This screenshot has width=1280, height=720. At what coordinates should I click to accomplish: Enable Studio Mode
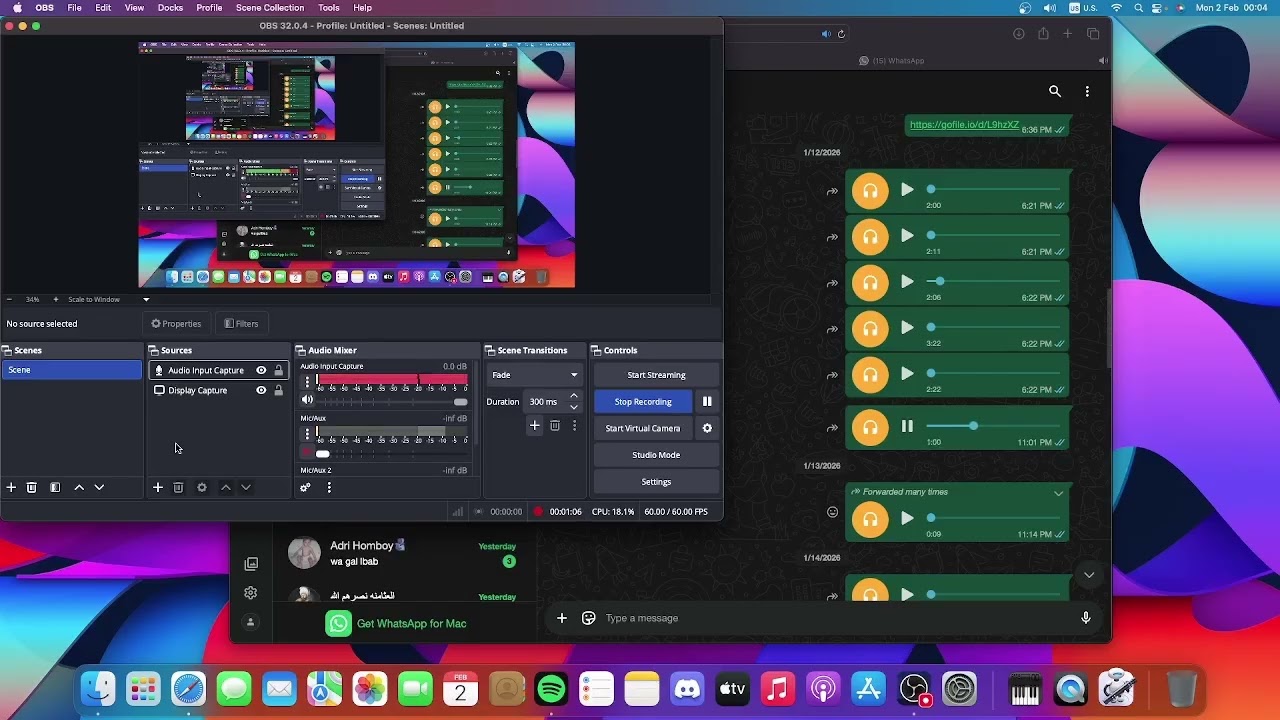coord(656,455)
